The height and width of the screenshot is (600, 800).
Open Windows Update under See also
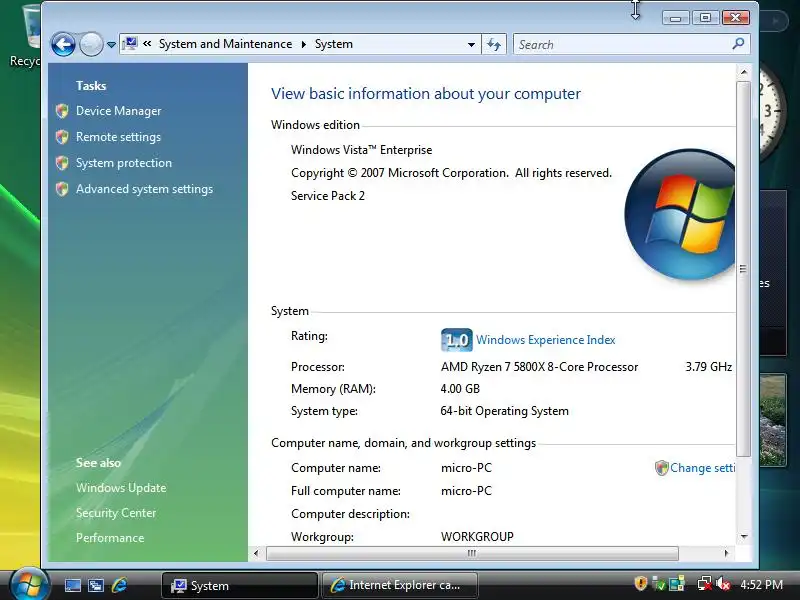click(121, 488)
